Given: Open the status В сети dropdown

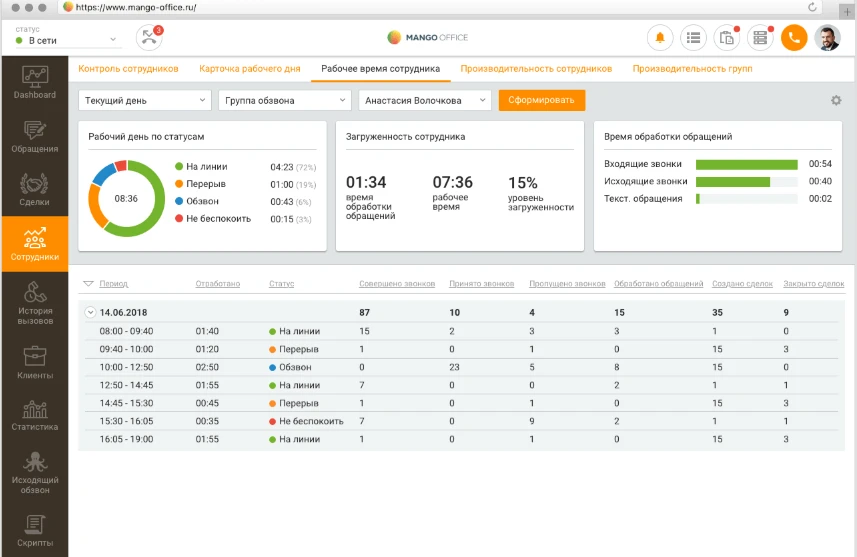Looking at the screenshot, I should [67, 40].
